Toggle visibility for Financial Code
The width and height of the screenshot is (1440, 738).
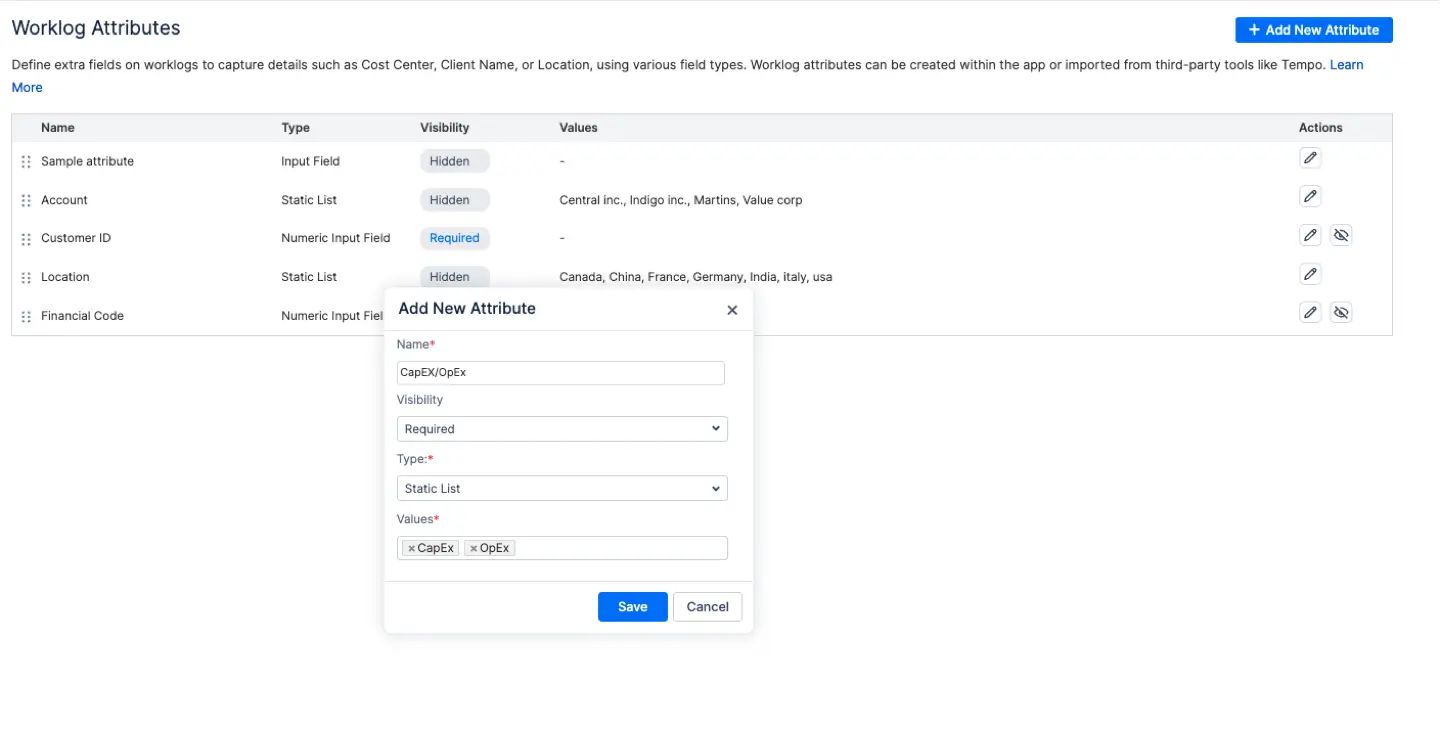pos(1341,311)
